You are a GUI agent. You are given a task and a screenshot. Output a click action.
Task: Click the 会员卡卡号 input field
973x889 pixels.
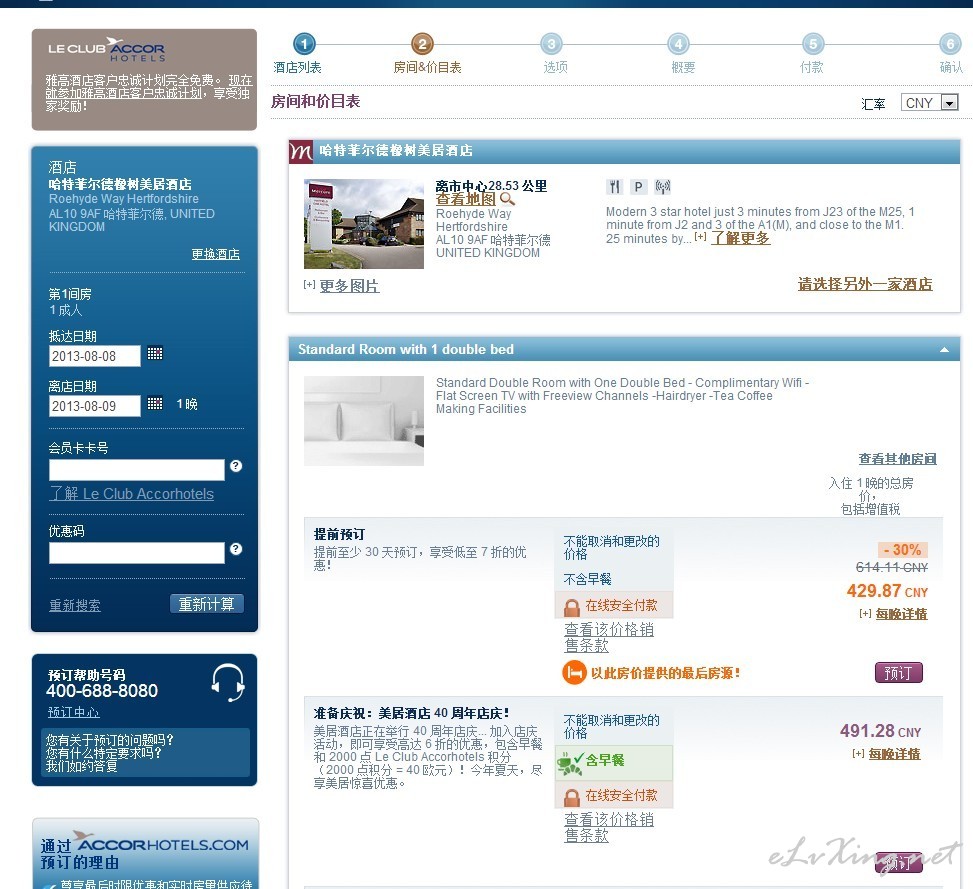point(137,470)
